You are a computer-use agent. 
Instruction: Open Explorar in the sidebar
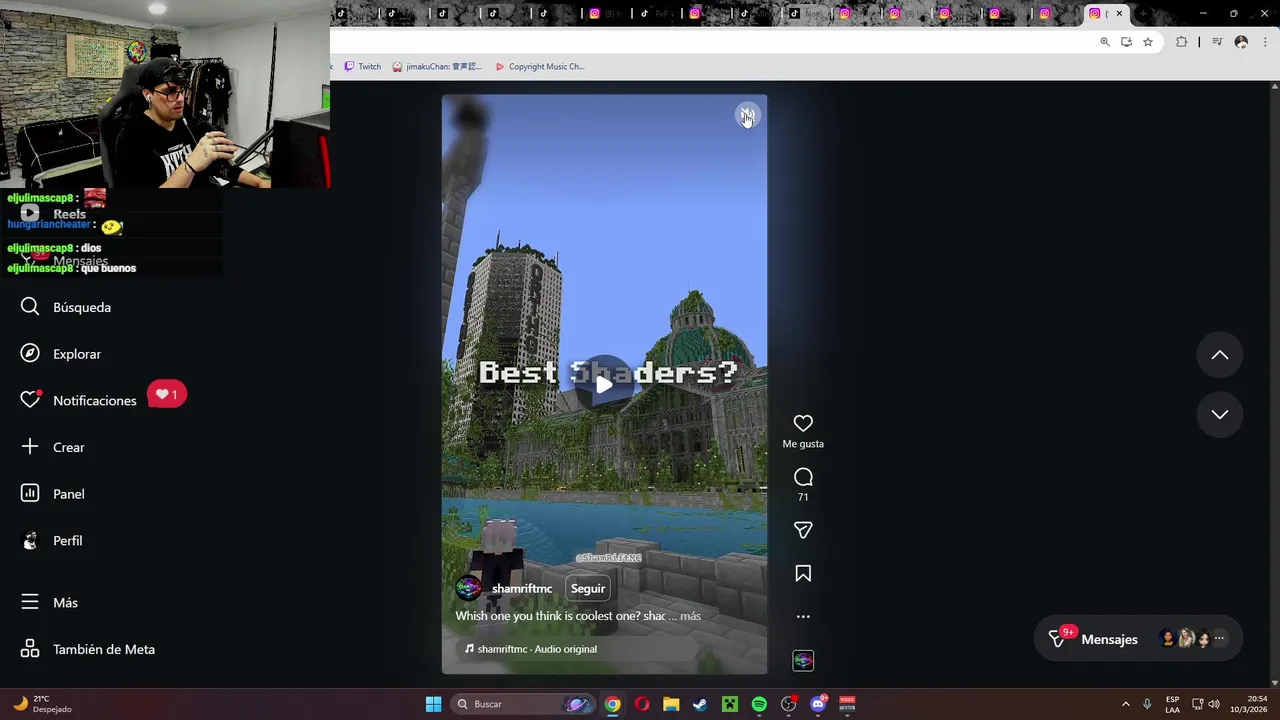tap(61, 354)
